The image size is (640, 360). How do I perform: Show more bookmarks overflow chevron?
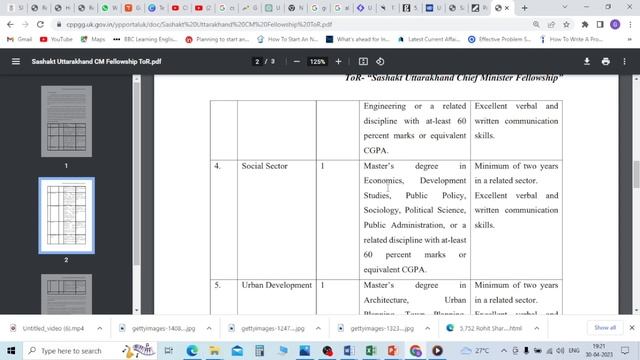point(629,39)
